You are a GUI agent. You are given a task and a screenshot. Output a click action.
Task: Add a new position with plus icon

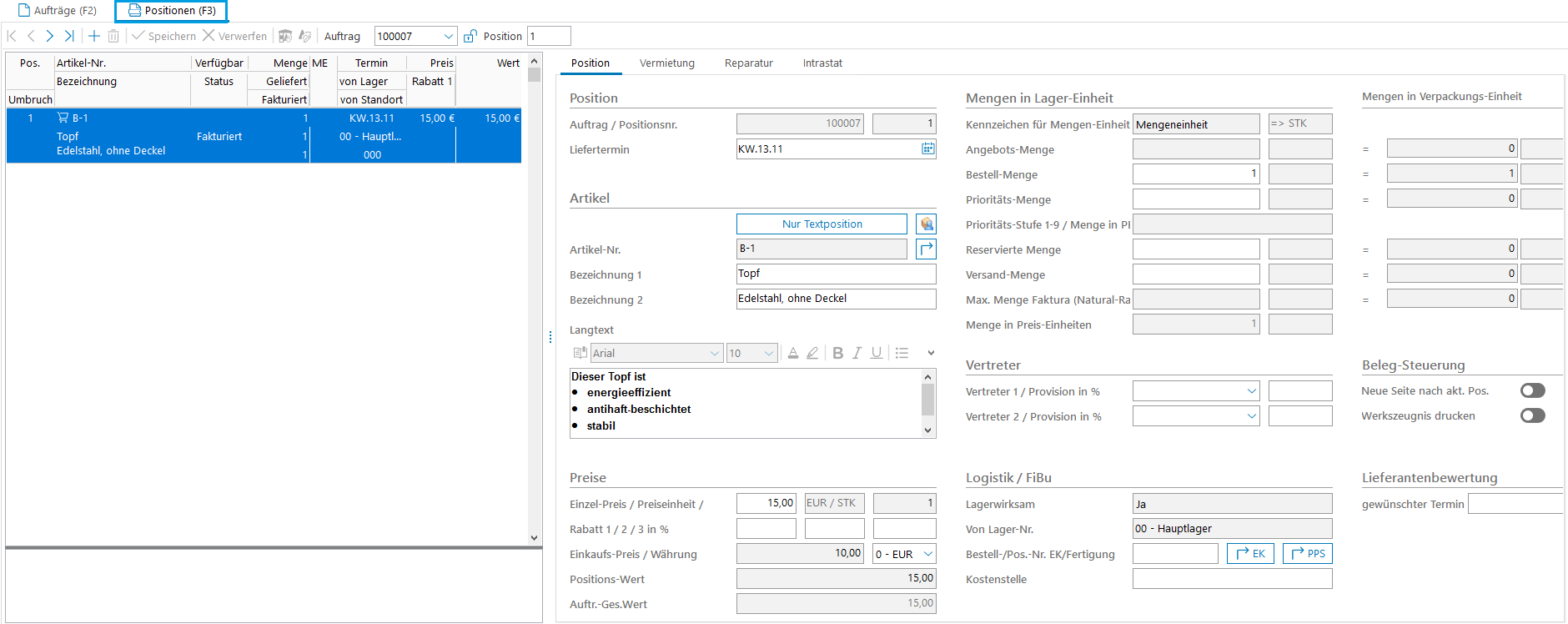coord(94,36)
